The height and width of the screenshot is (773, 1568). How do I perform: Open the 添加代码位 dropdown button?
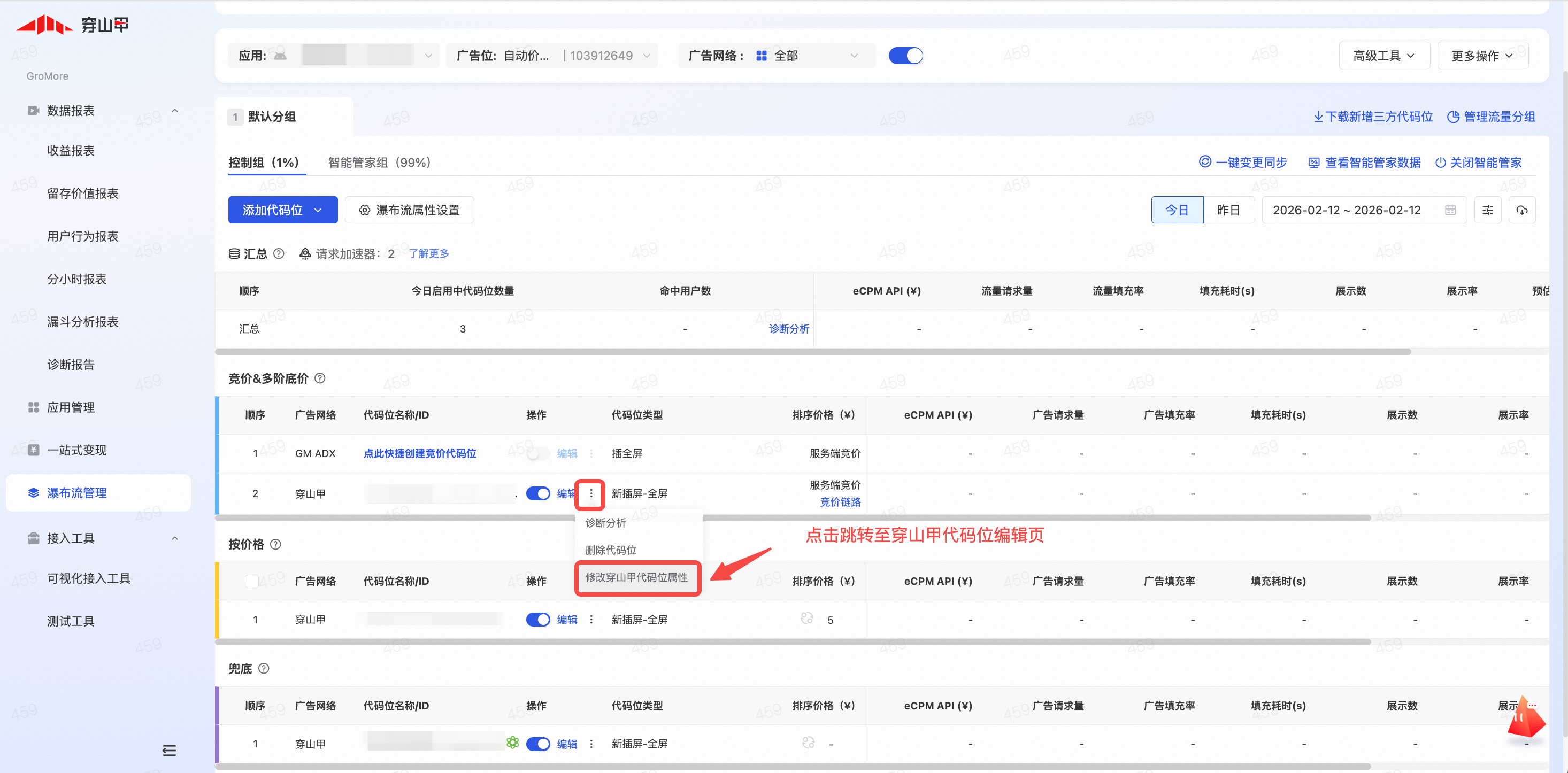point(282,210)
